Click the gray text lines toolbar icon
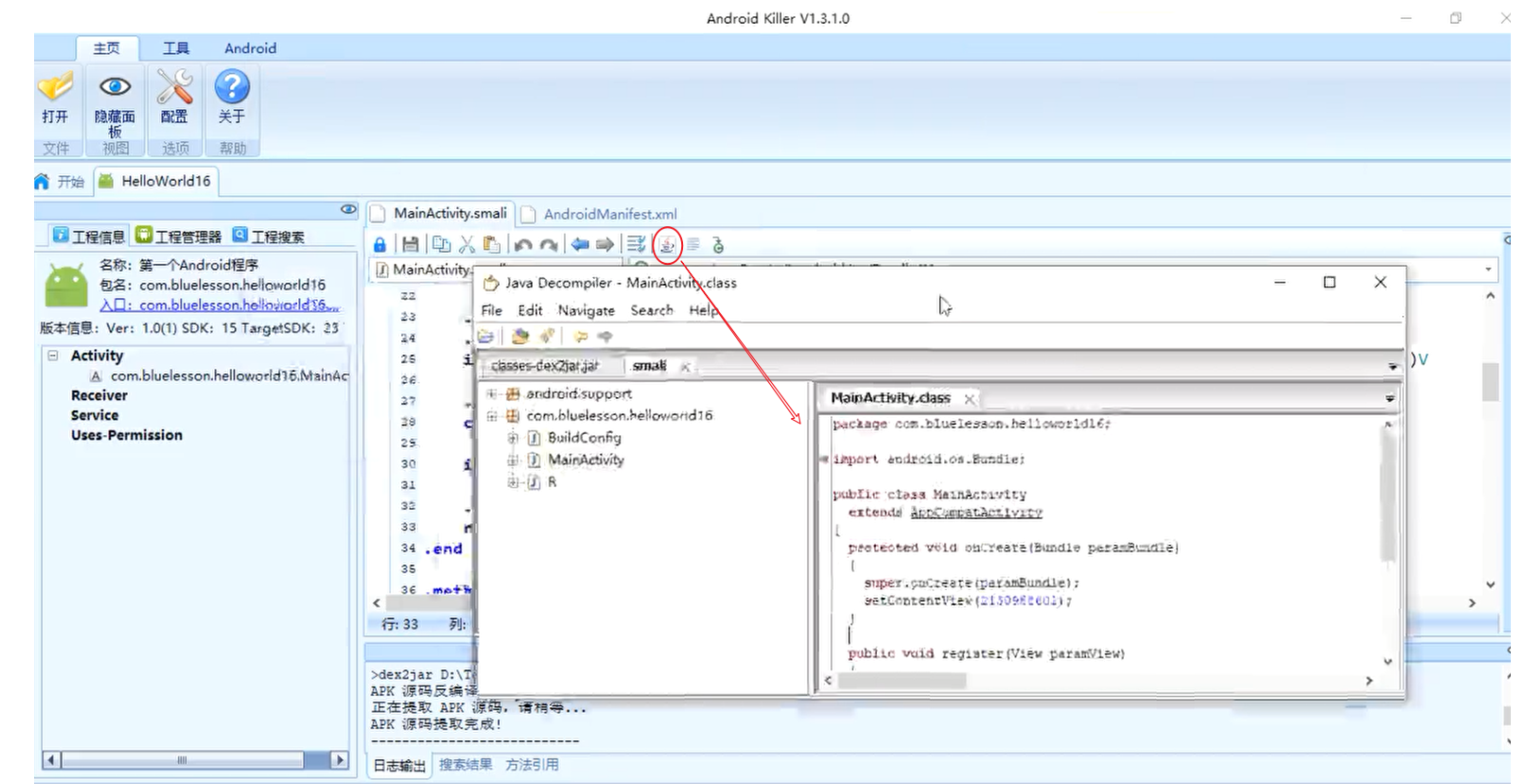 [693, 245]
